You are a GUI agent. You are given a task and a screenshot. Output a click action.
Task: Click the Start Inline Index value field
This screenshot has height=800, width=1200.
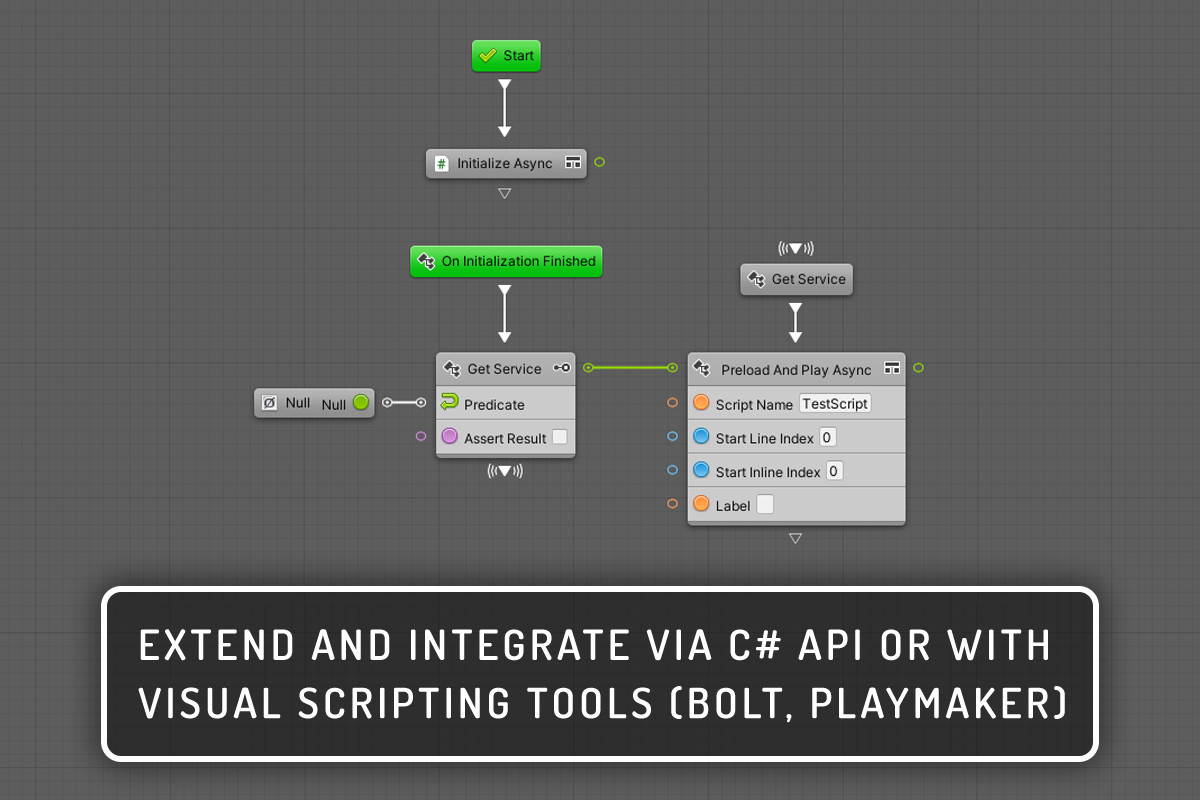[x=834, y=471]
